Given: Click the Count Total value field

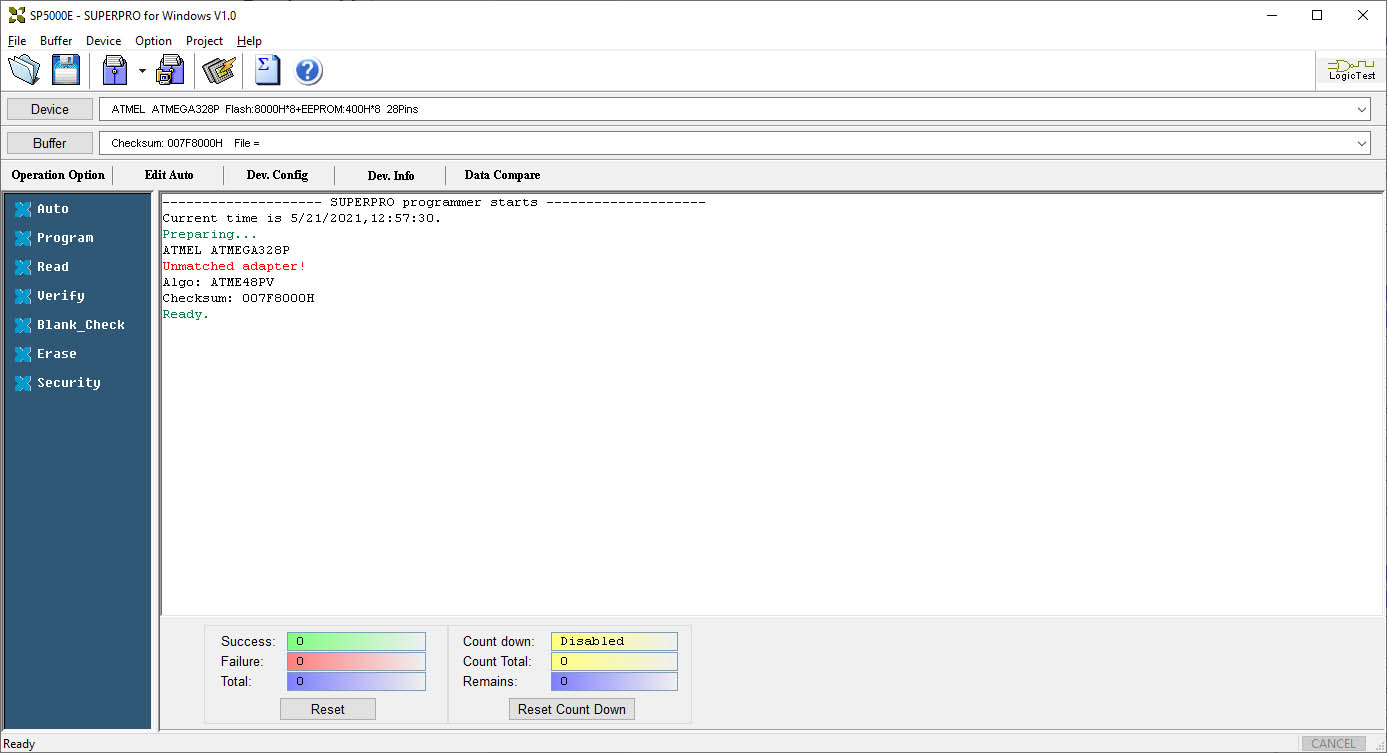Looking at the screenshot, I should pyautogui.click(x=614, y=661).
